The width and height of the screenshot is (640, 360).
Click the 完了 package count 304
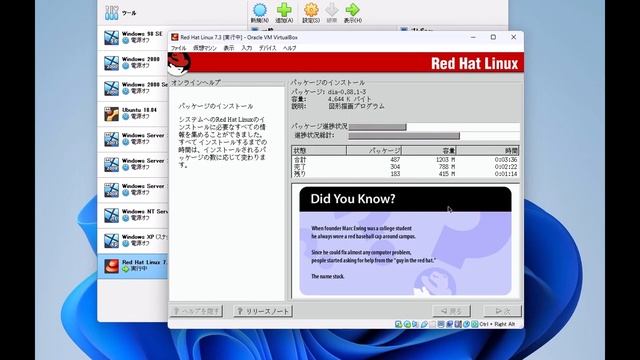[x=395, y=167]
